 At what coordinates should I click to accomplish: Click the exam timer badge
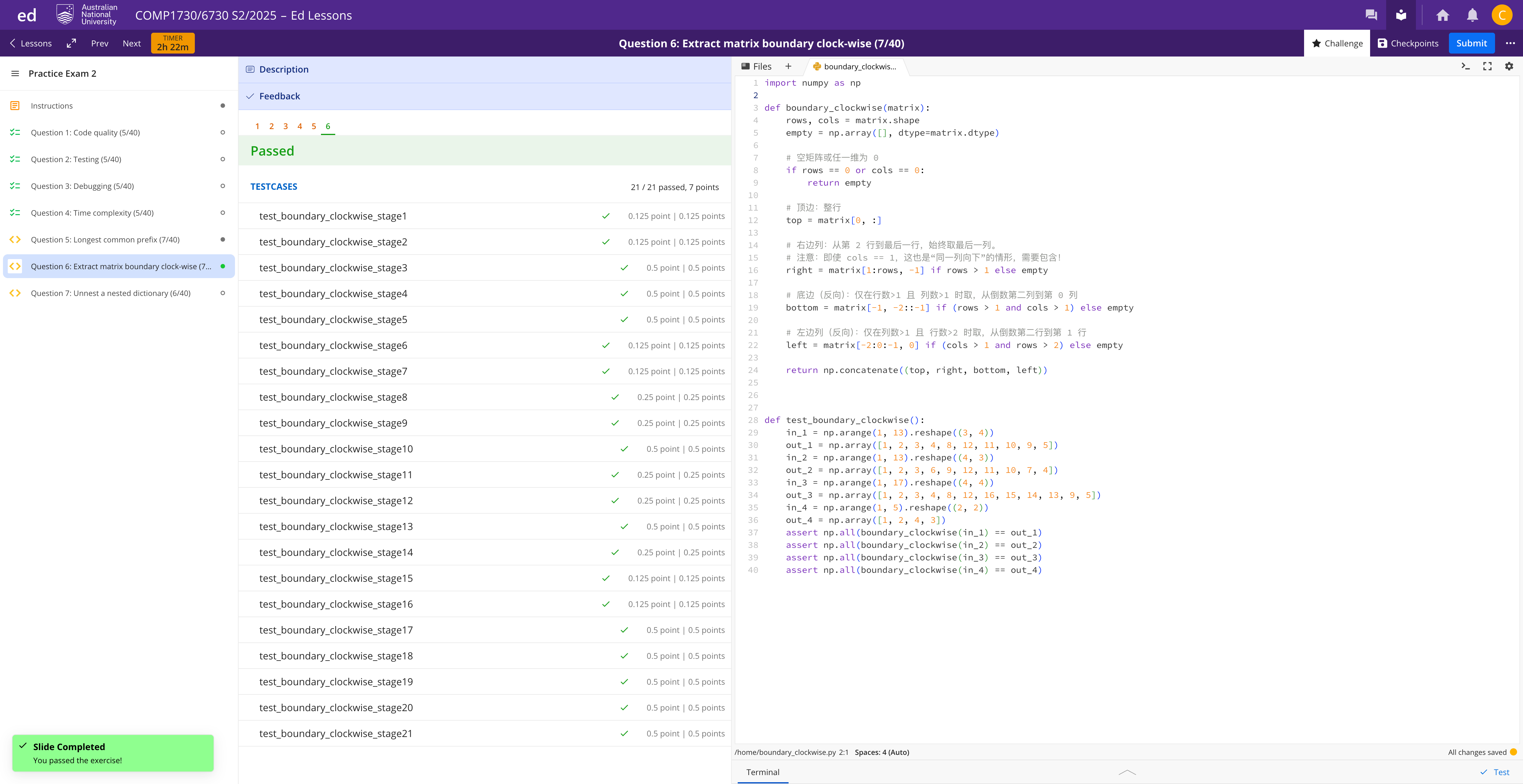coord(173,43)
